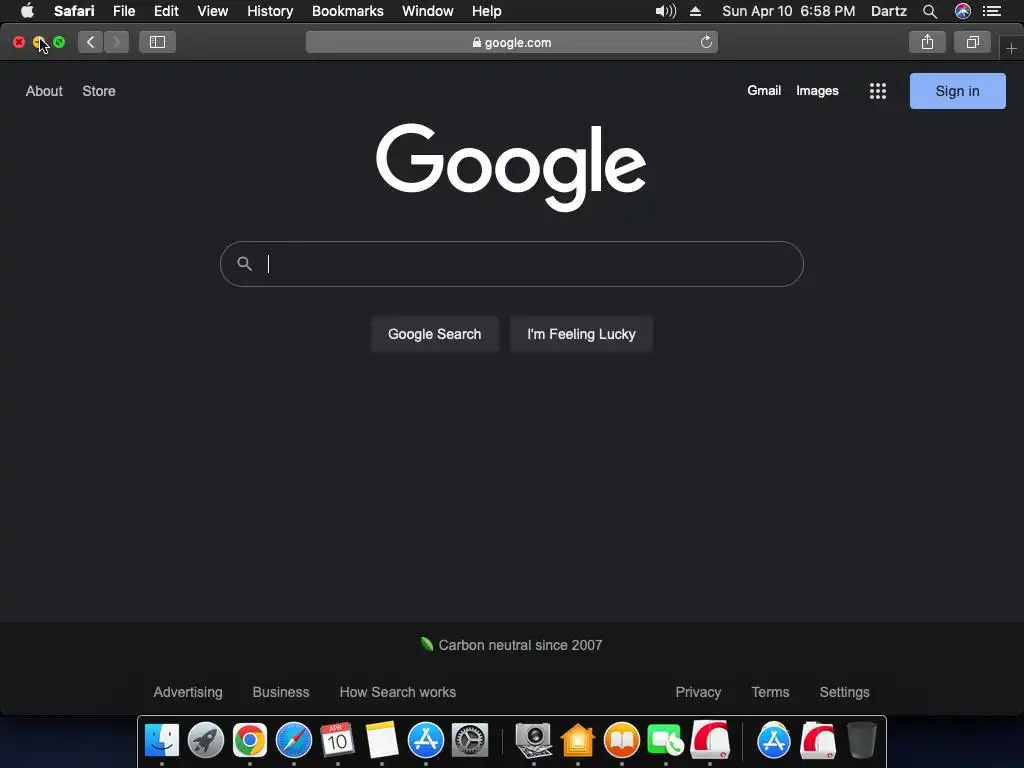The height and width of the screenshot is (768, 1024).
Task: Open the Terms footer link
Action: point(770,692)
